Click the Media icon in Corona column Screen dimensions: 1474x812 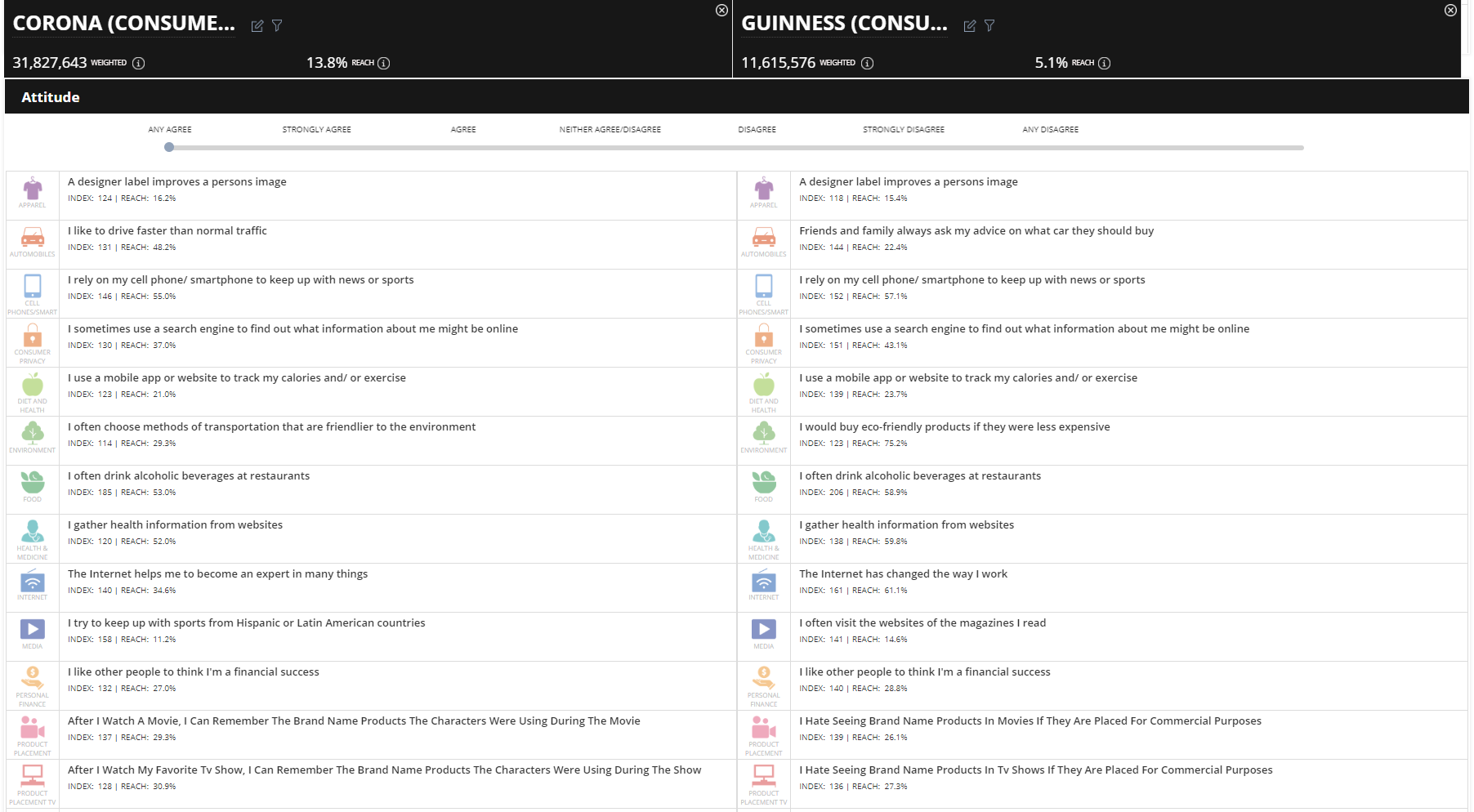click(x=33, y=629)
